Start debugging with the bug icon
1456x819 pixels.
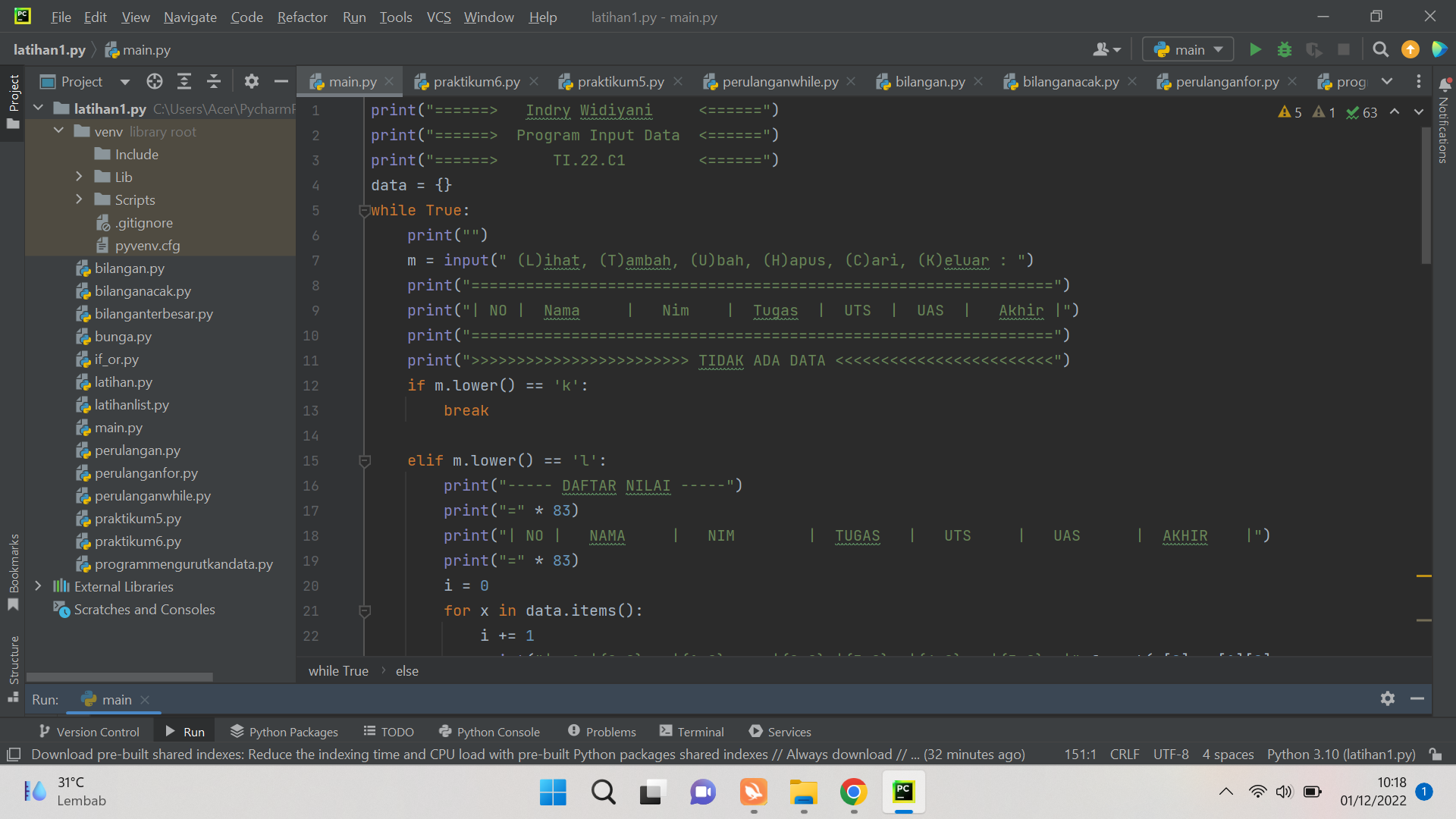[x=1284, y=49]
